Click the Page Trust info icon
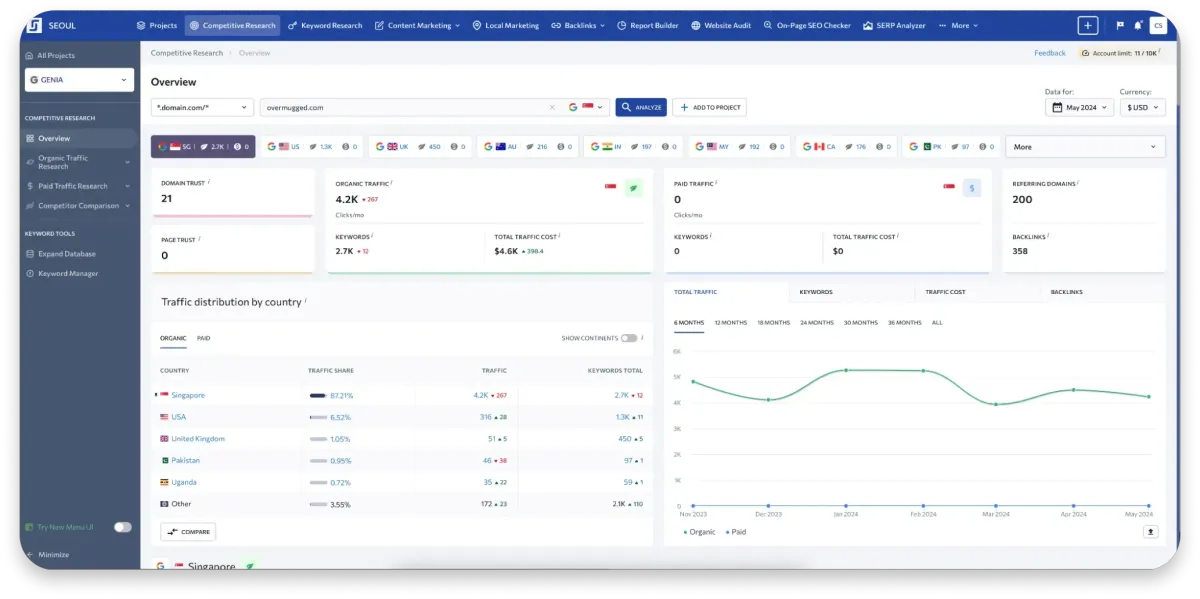 click(199, 239)
